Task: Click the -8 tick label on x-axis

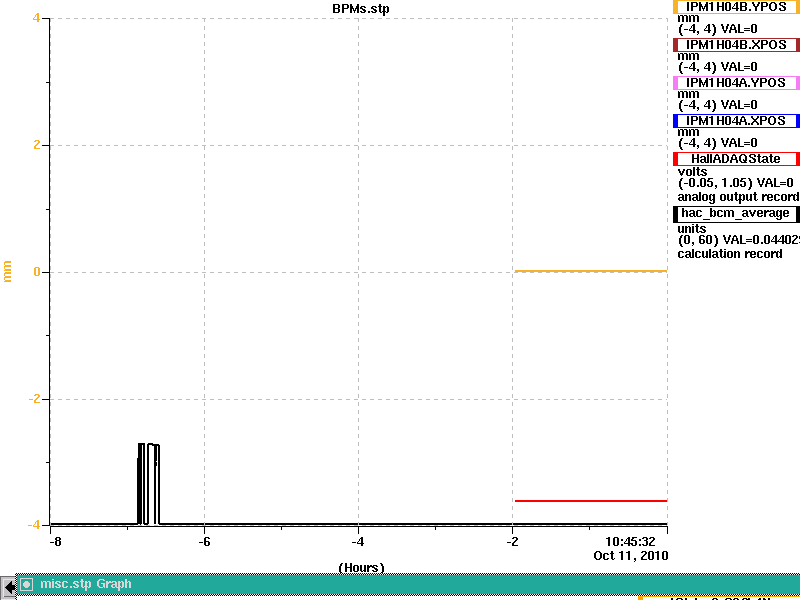Action: point(55,542)
